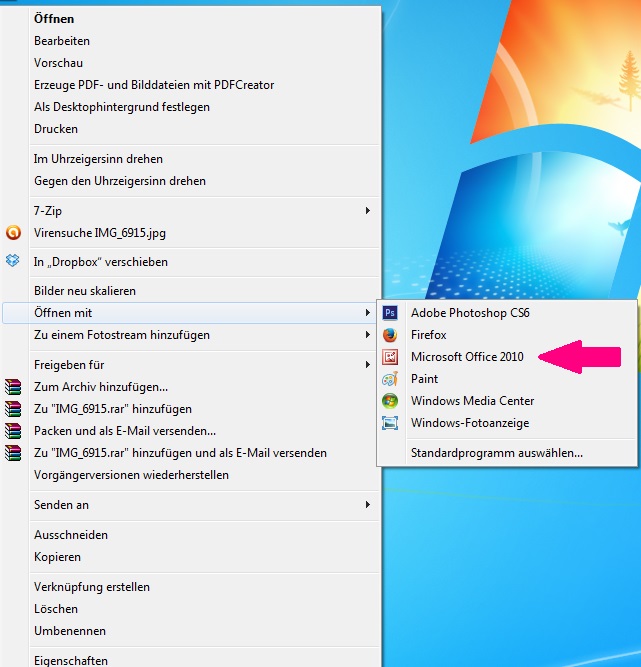Click Erzeuge PDF- und Bilddateien mit PDFCreator
Image resolution: width=641 pixels, height=667 pixels.
point(154,85)
